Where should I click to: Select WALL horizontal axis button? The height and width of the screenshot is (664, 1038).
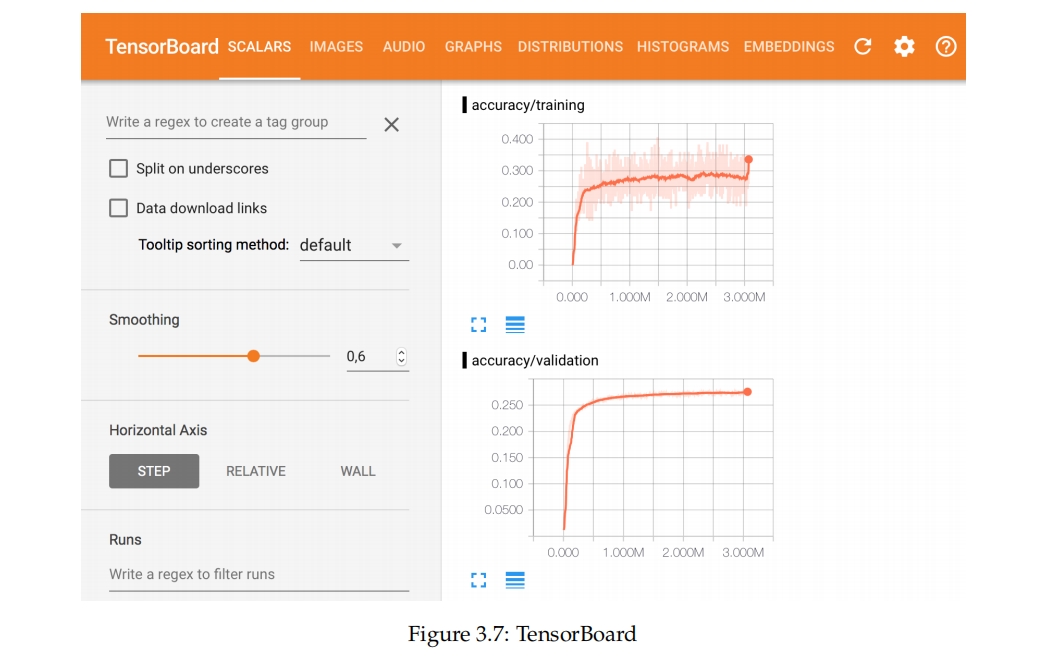click(x=358, y=471)
